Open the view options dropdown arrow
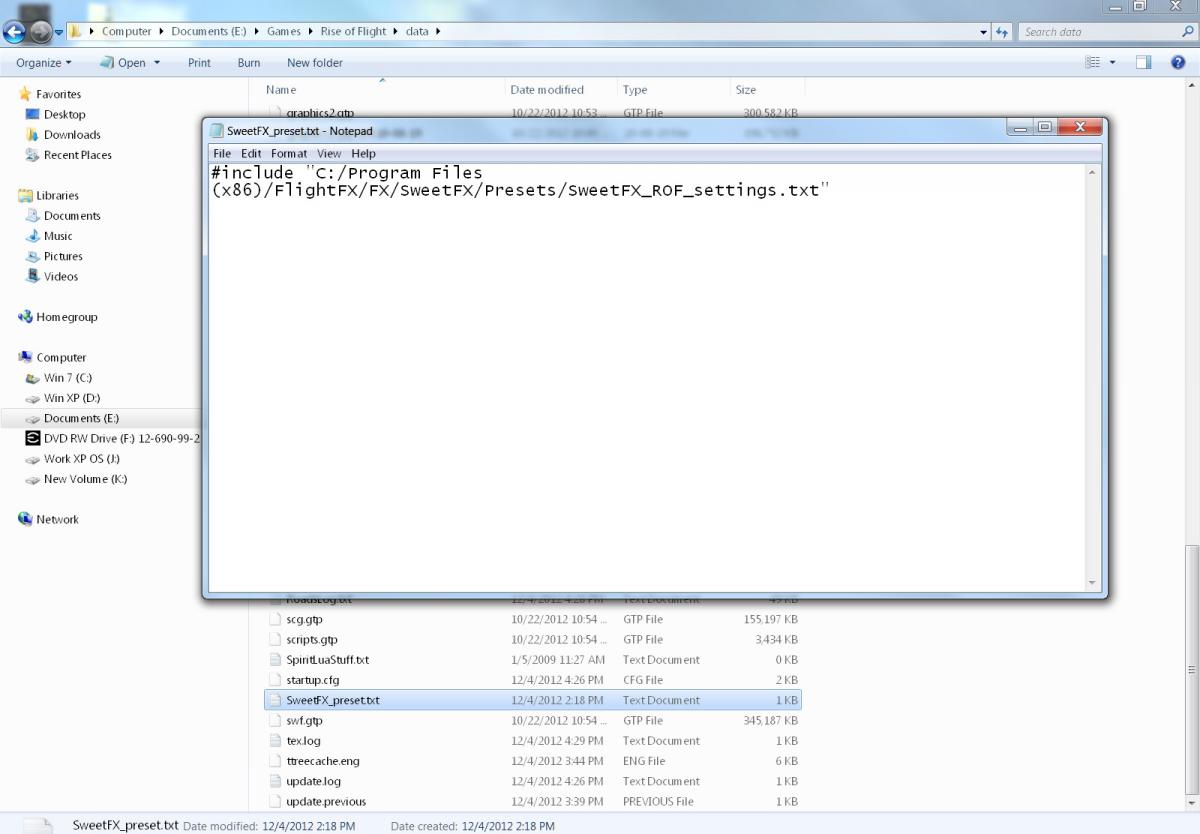The image size is (1200, 834). (x=1113, y=62)
